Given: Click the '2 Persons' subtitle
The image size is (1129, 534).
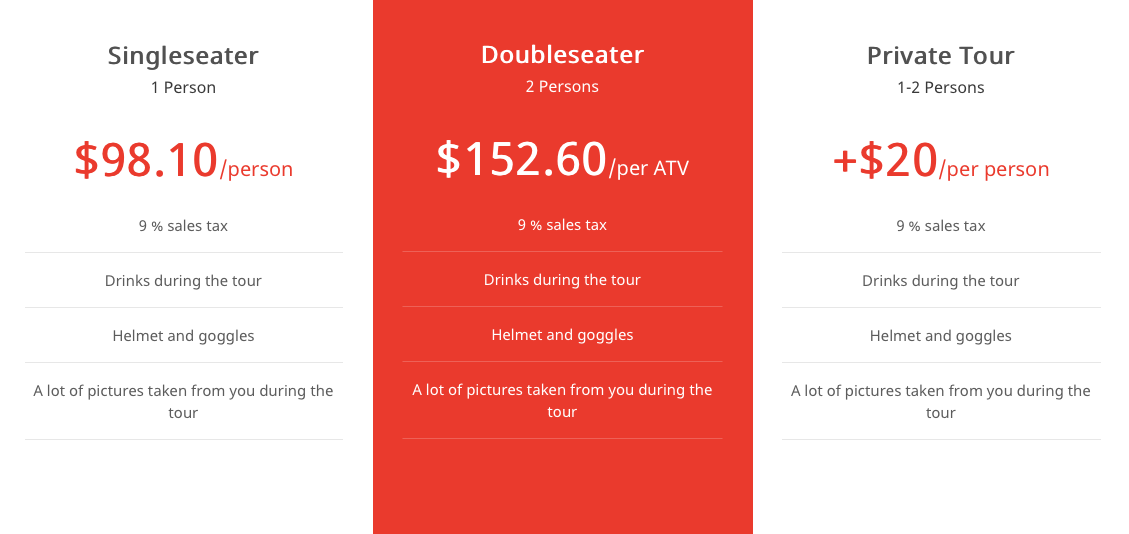Looking at the screenshot, I should coord(562,87).
